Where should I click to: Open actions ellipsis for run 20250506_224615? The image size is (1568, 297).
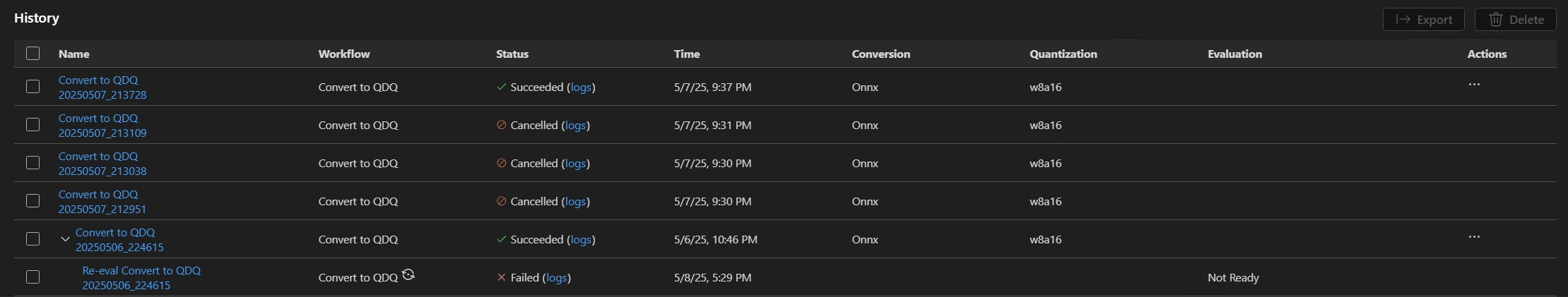click(x=1473, y=237)
